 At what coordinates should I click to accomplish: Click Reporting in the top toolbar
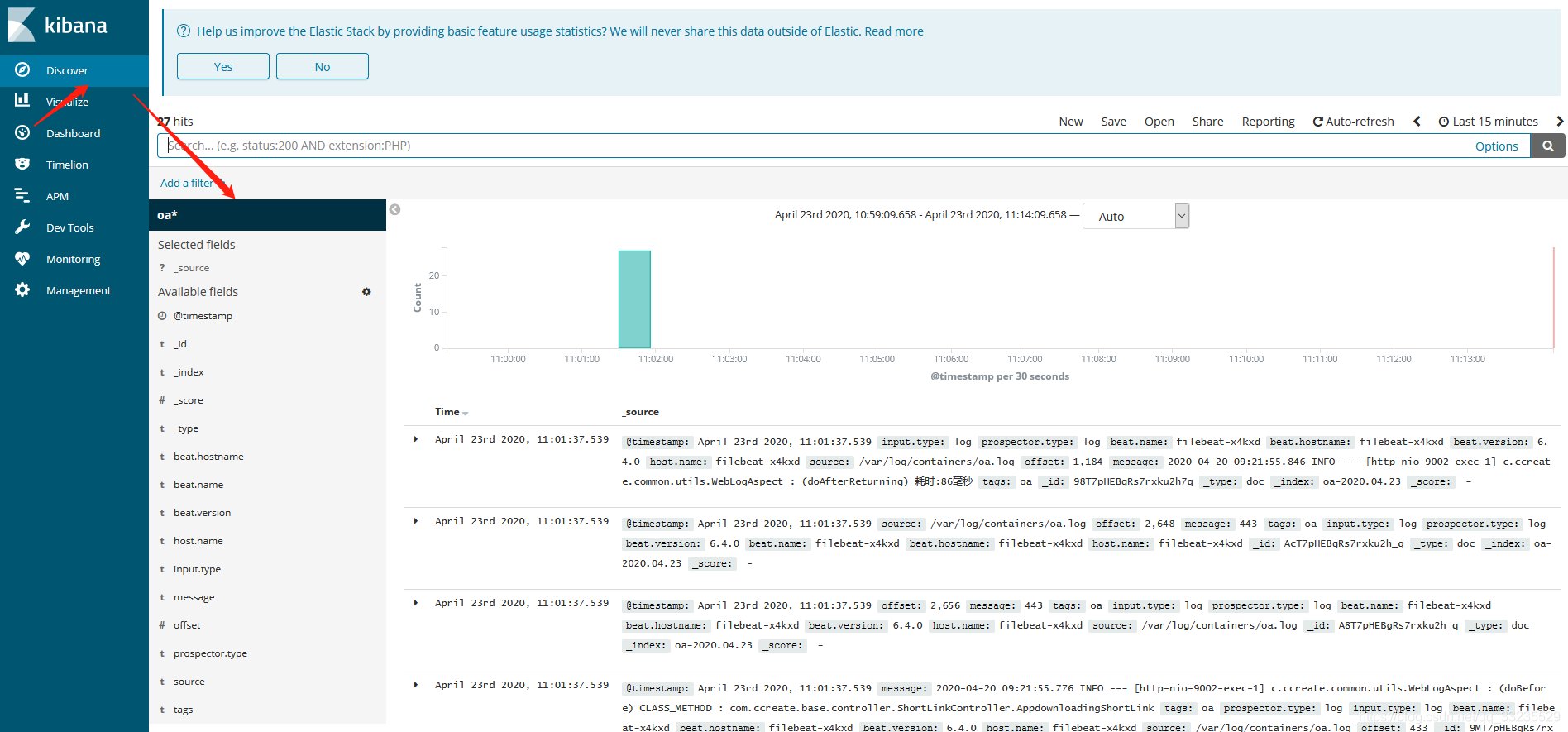pos(1268,122)
